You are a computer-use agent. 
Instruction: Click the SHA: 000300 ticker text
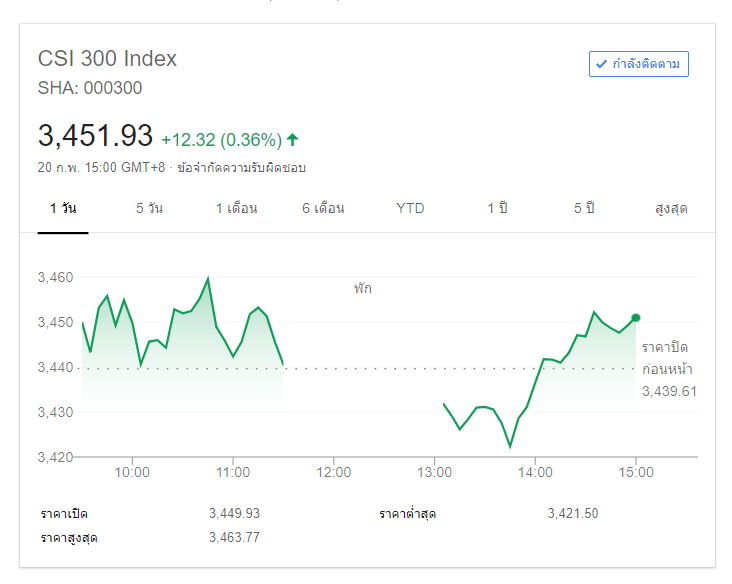(x=90, y=88)
